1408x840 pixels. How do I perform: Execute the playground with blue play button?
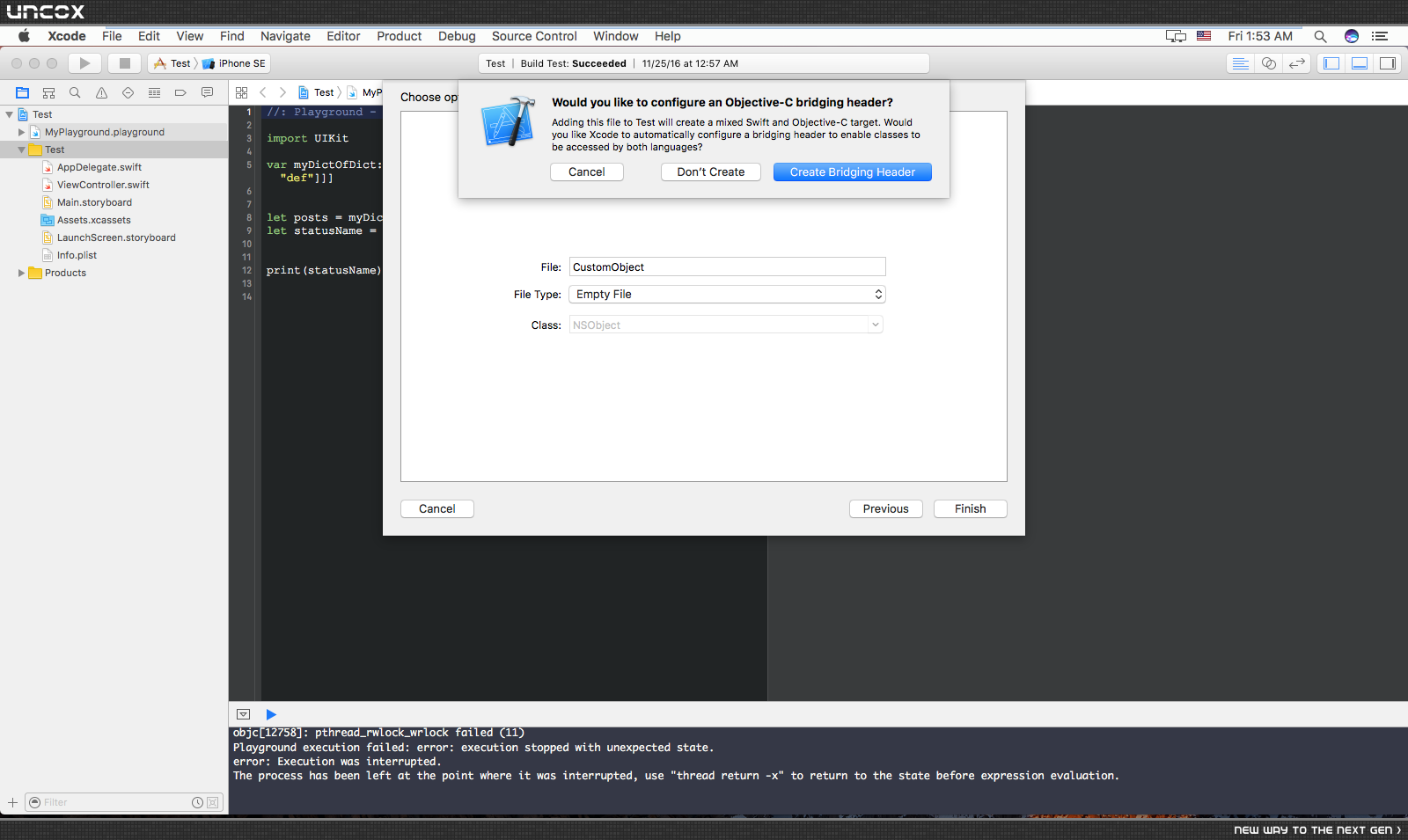[x=271, y=714]
